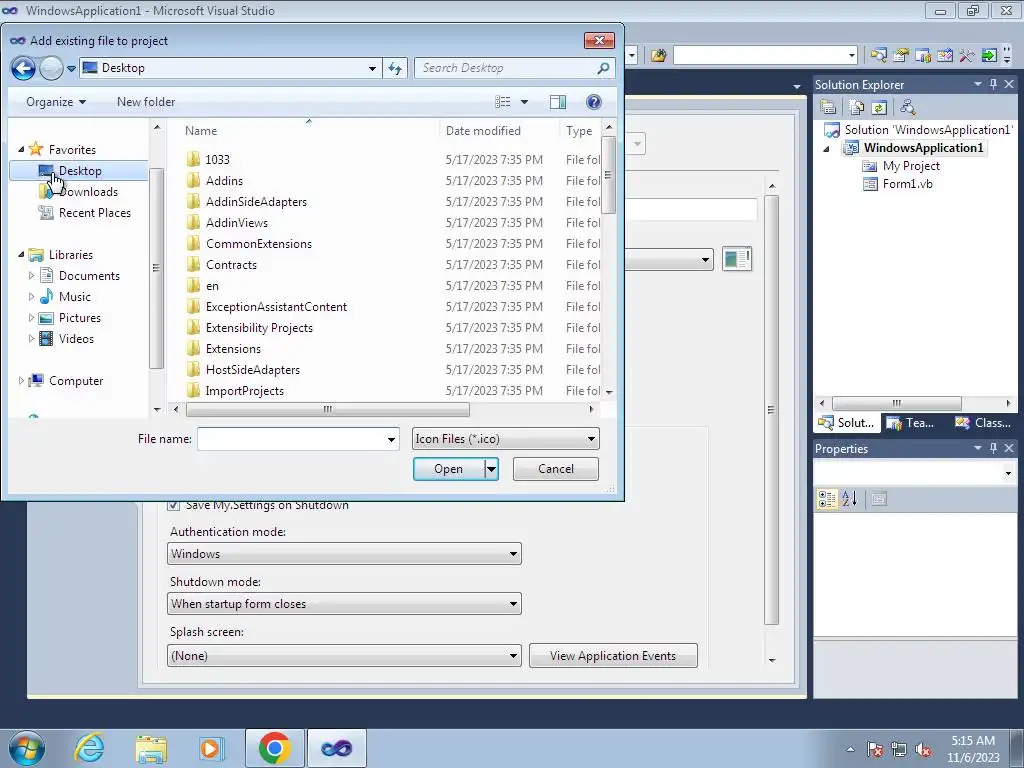Click Categorized view icon in Properties panel
The image size is (1024, 768).
[827, 499]
